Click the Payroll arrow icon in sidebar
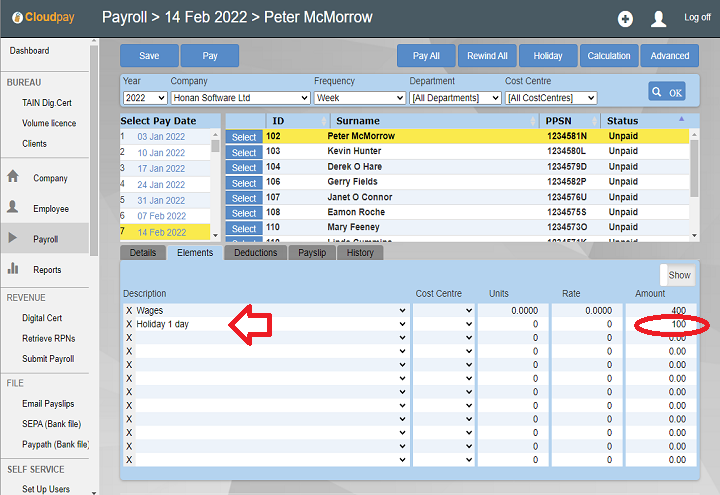The height and width of the screenshot is (495, 720). coord(13,239)
